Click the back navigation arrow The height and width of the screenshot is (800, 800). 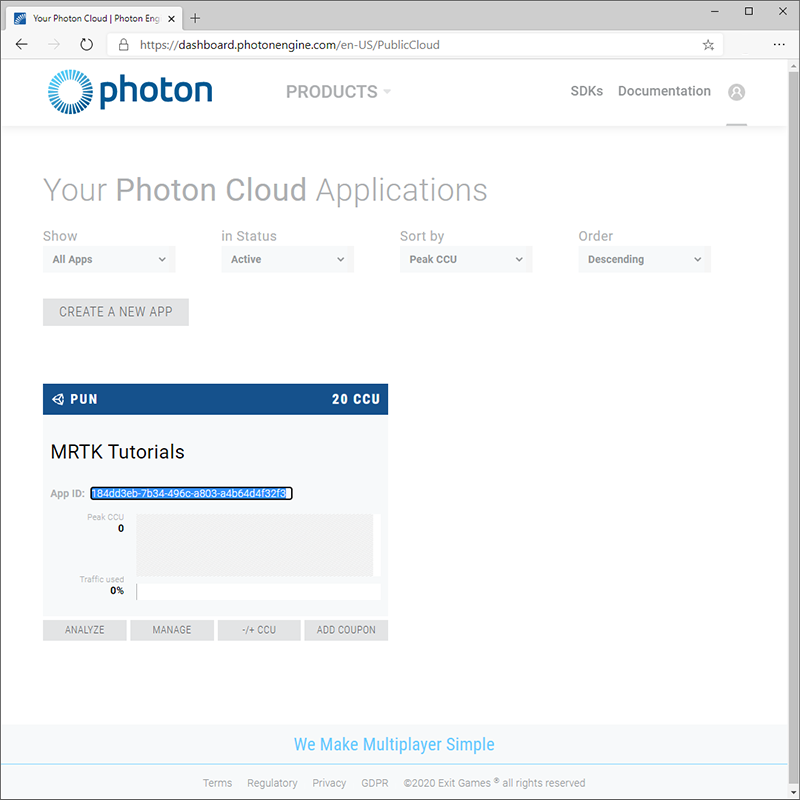click(22, 44)
